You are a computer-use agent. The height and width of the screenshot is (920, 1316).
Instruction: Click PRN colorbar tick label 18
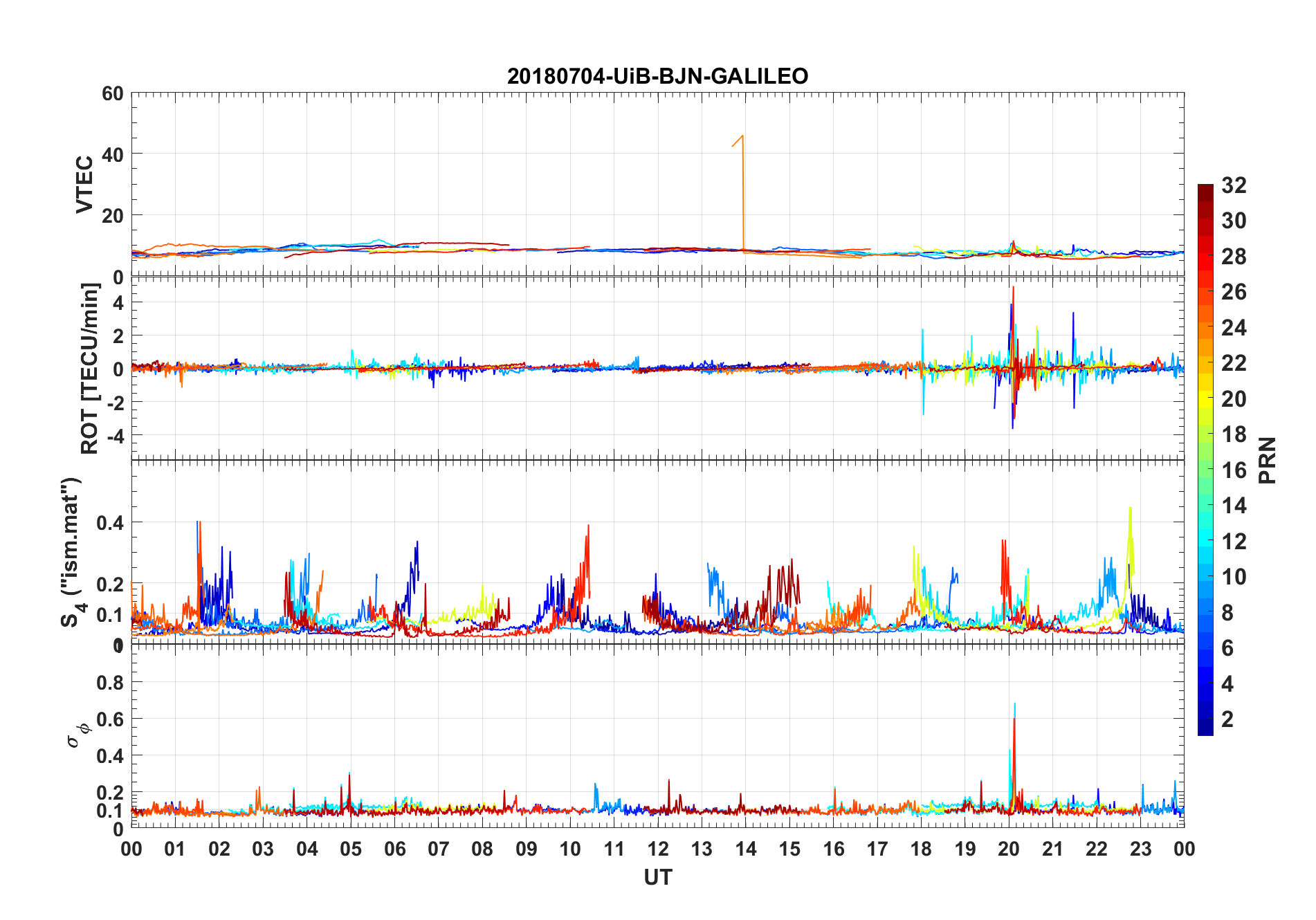pyautogui.click(x=1234, y=434)
